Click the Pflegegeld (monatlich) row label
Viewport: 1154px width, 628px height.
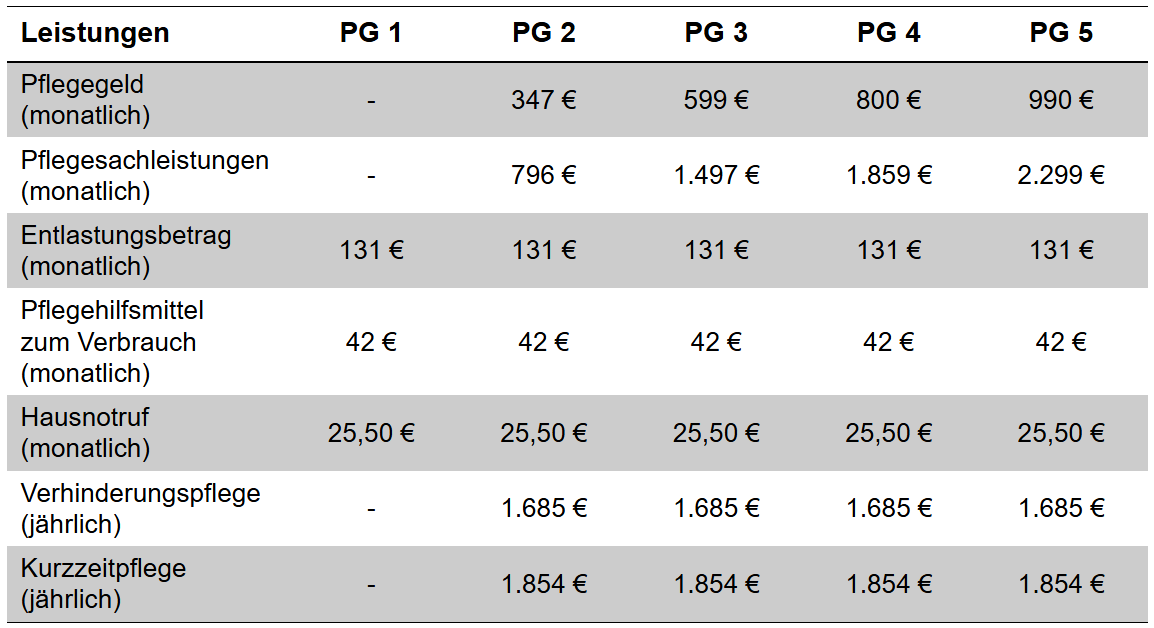tap(86, 100)
